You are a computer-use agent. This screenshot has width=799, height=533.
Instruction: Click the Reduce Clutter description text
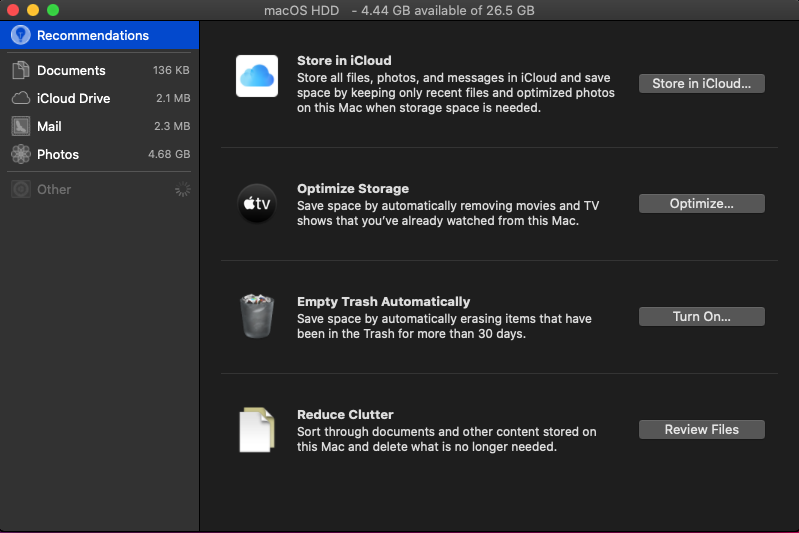pos(447,439)
